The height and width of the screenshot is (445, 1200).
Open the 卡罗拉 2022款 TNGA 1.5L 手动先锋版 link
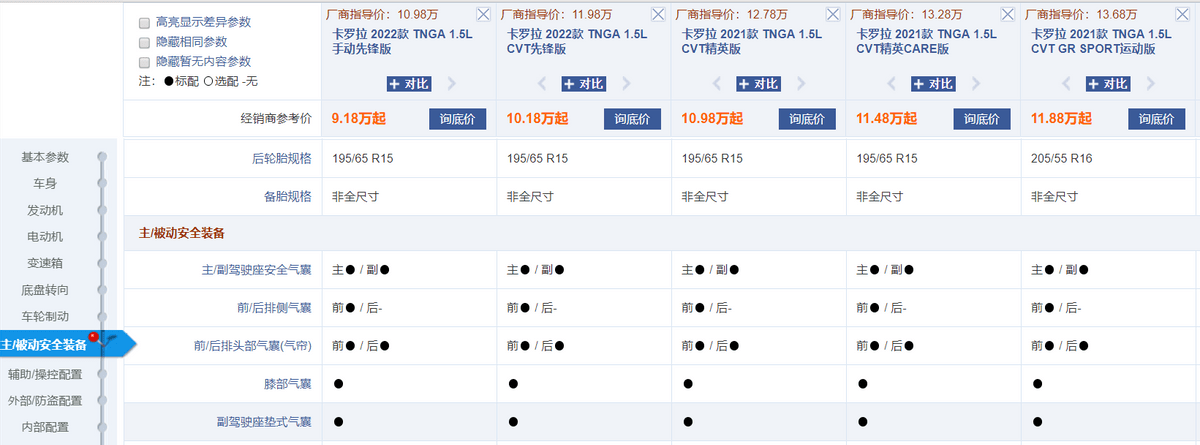point(401,41)
